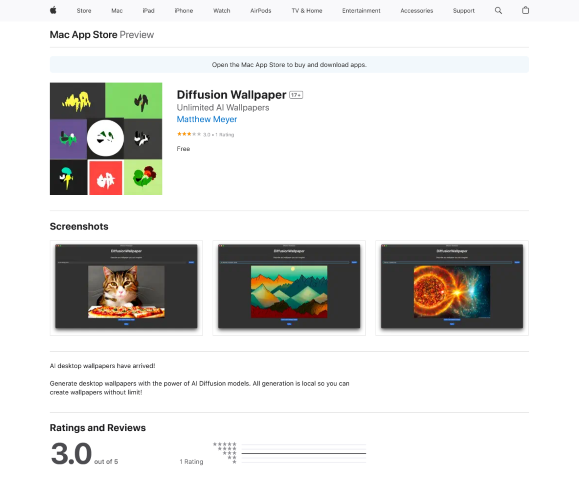The width and height of the screenshot is (579, 480).
Task: Click the five-star row in rating histogram
Action: 290,444
